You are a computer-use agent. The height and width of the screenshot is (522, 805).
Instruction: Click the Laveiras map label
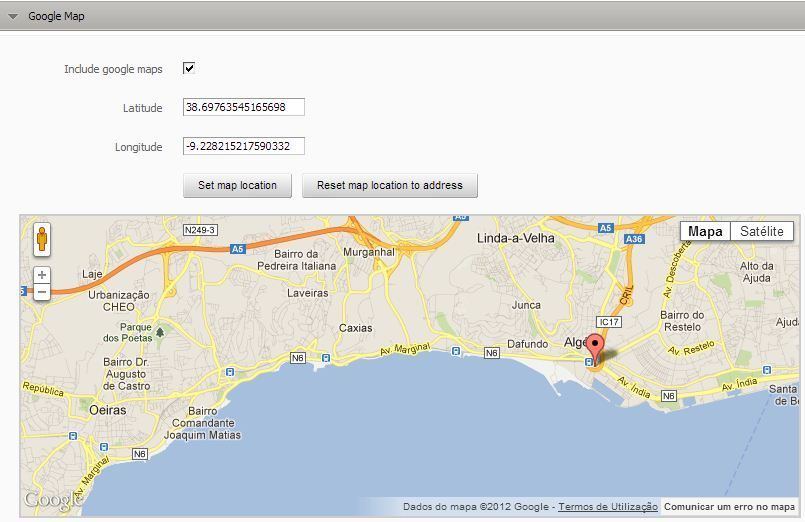point(308,293)
